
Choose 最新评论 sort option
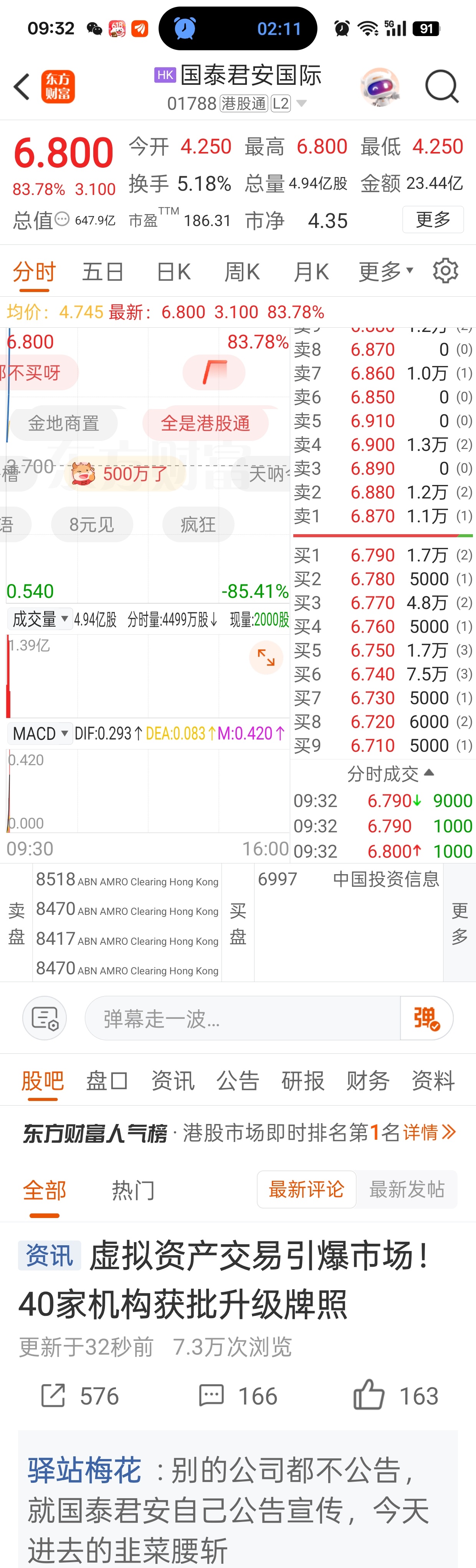coord(306,1189)
